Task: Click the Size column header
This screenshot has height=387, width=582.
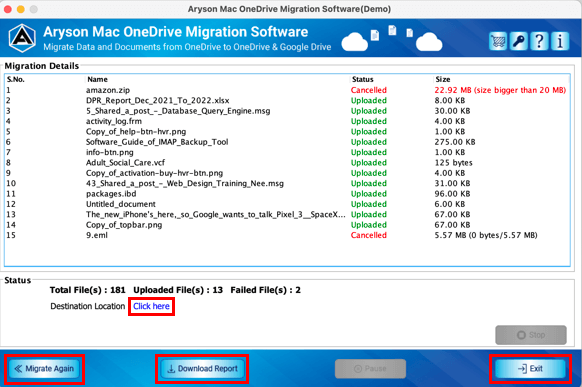Action: (443, 79)
